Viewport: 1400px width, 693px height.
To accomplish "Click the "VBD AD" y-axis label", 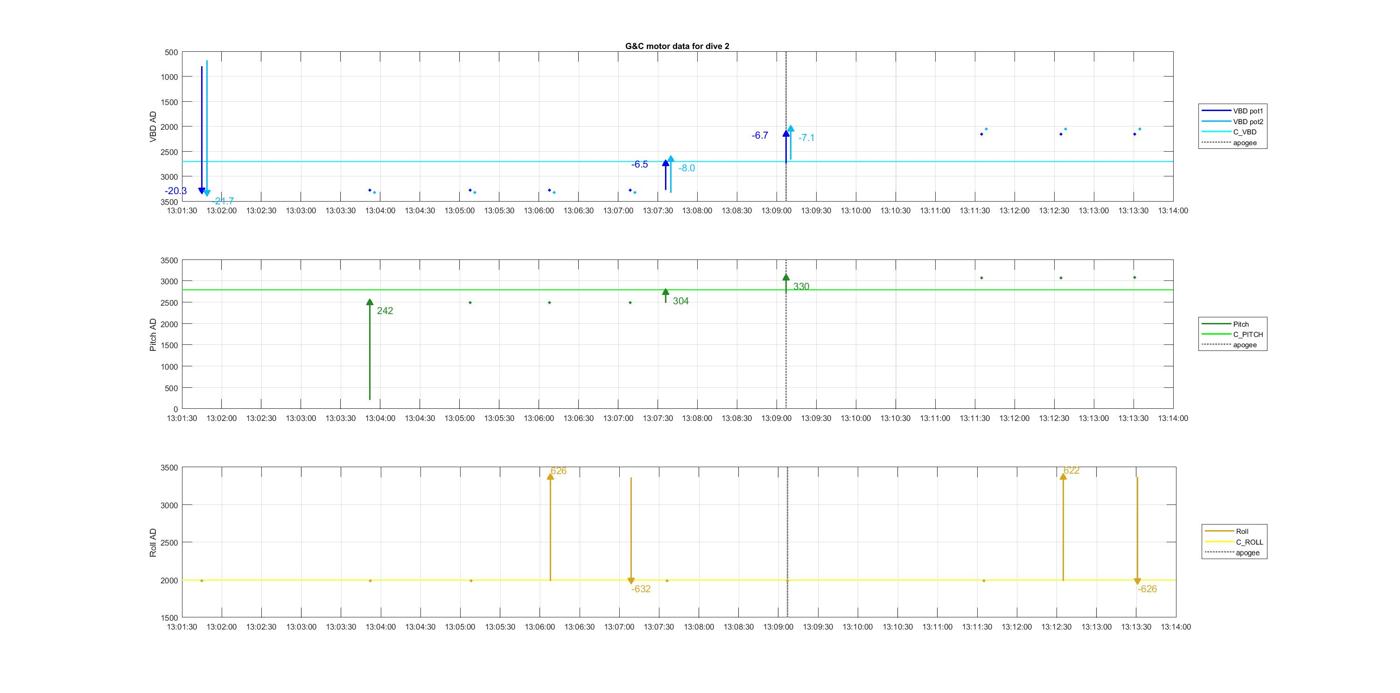I will pos(153,126).
